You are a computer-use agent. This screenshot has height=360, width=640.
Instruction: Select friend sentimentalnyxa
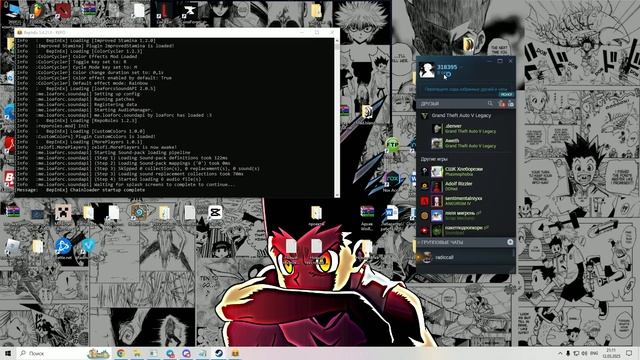tap(466, 201)
